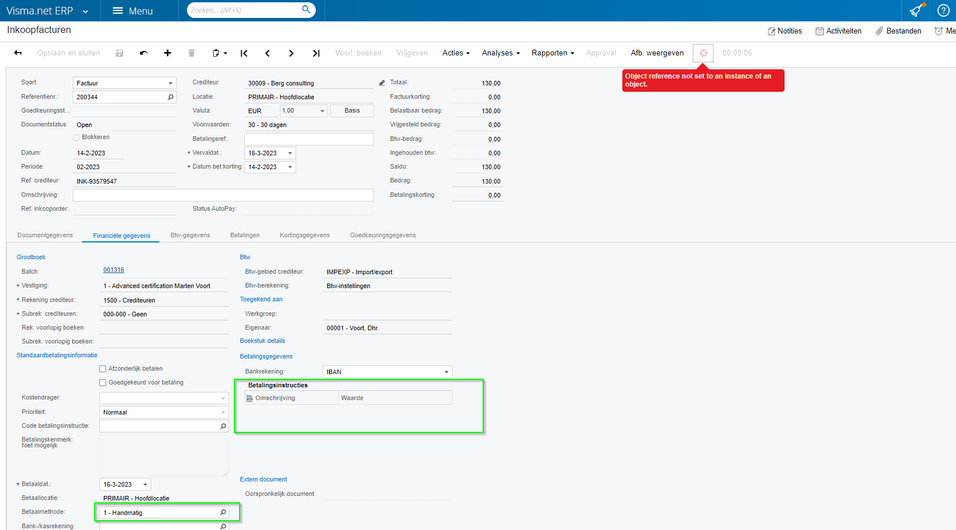This screenshot has height=530, width=956.
Task: Toggle the Blokkeren checkbox
Action: (76, 137)
